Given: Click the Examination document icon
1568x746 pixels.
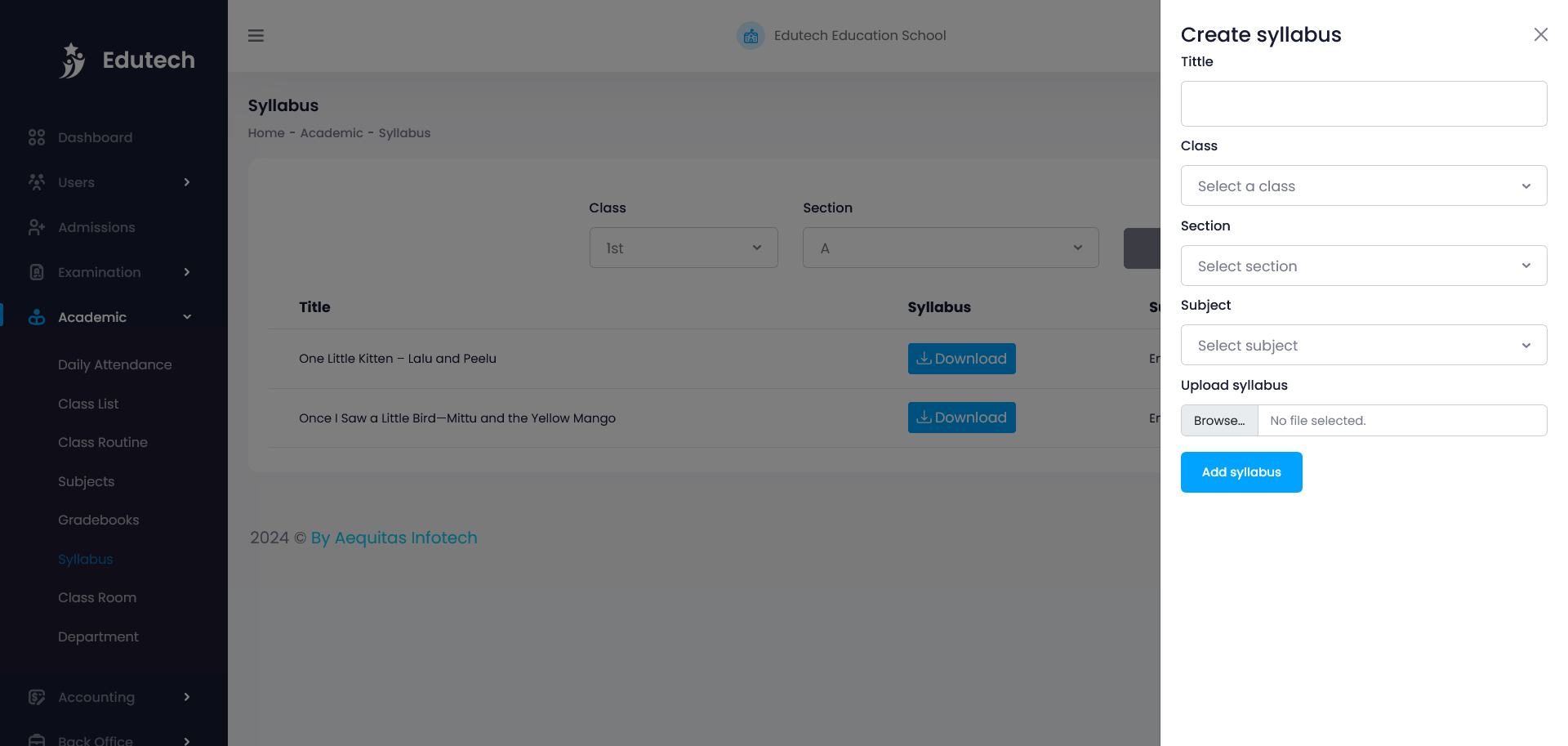Looking at the screenshot, I should coord(37,272).
